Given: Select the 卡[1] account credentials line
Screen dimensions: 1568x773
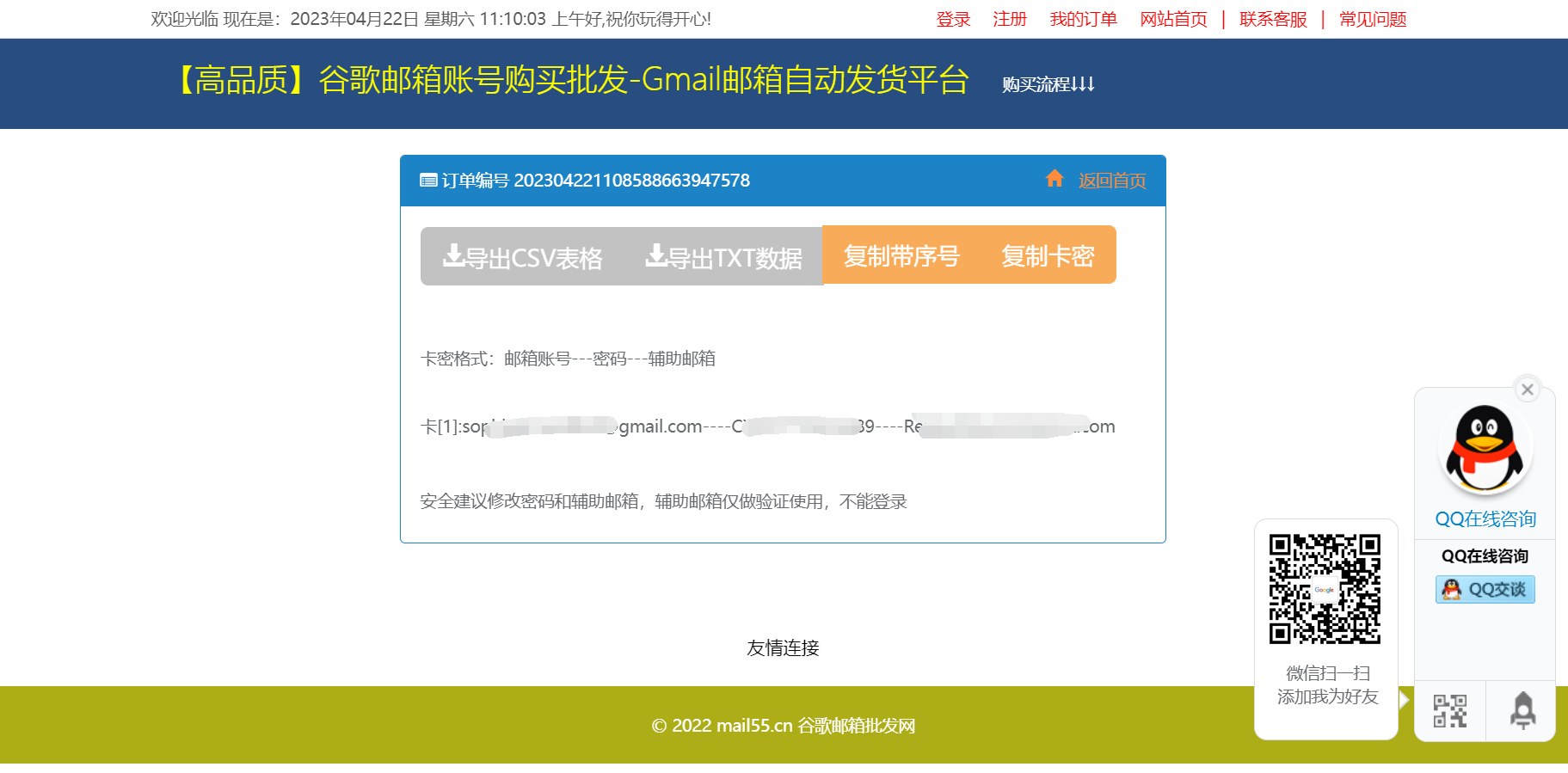Looking at the screenshot, I should click(x=767, y=426).
